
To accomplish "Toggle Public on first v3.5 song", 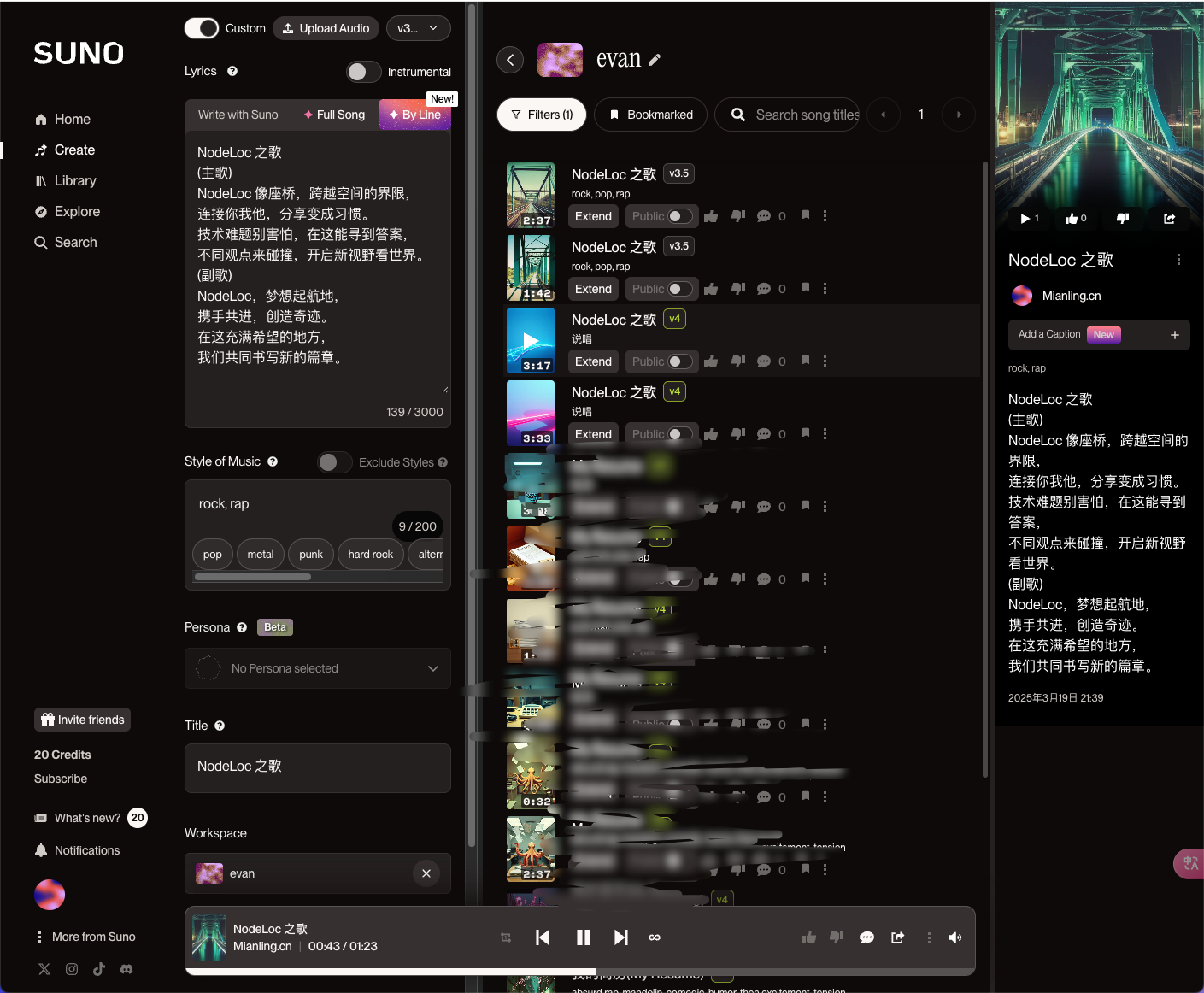I will tap(680, 216).
